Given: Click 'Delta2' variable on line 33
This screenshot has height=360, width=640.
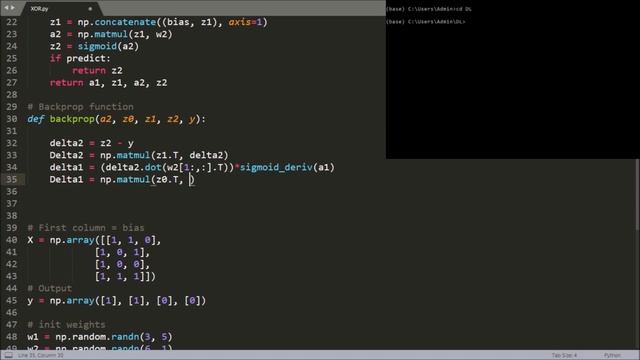Looking at the screenshot, I should coord(66,155).
